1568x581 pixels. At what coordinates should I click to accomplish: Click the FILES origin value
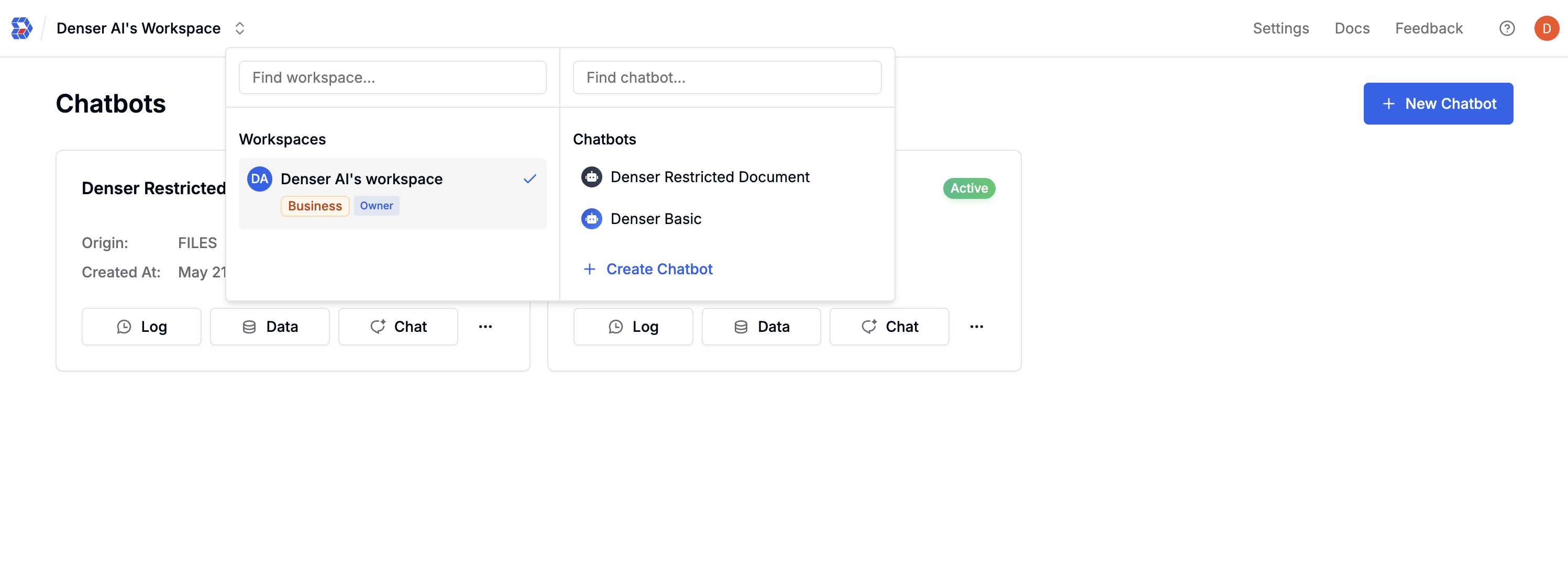(197, 243)
